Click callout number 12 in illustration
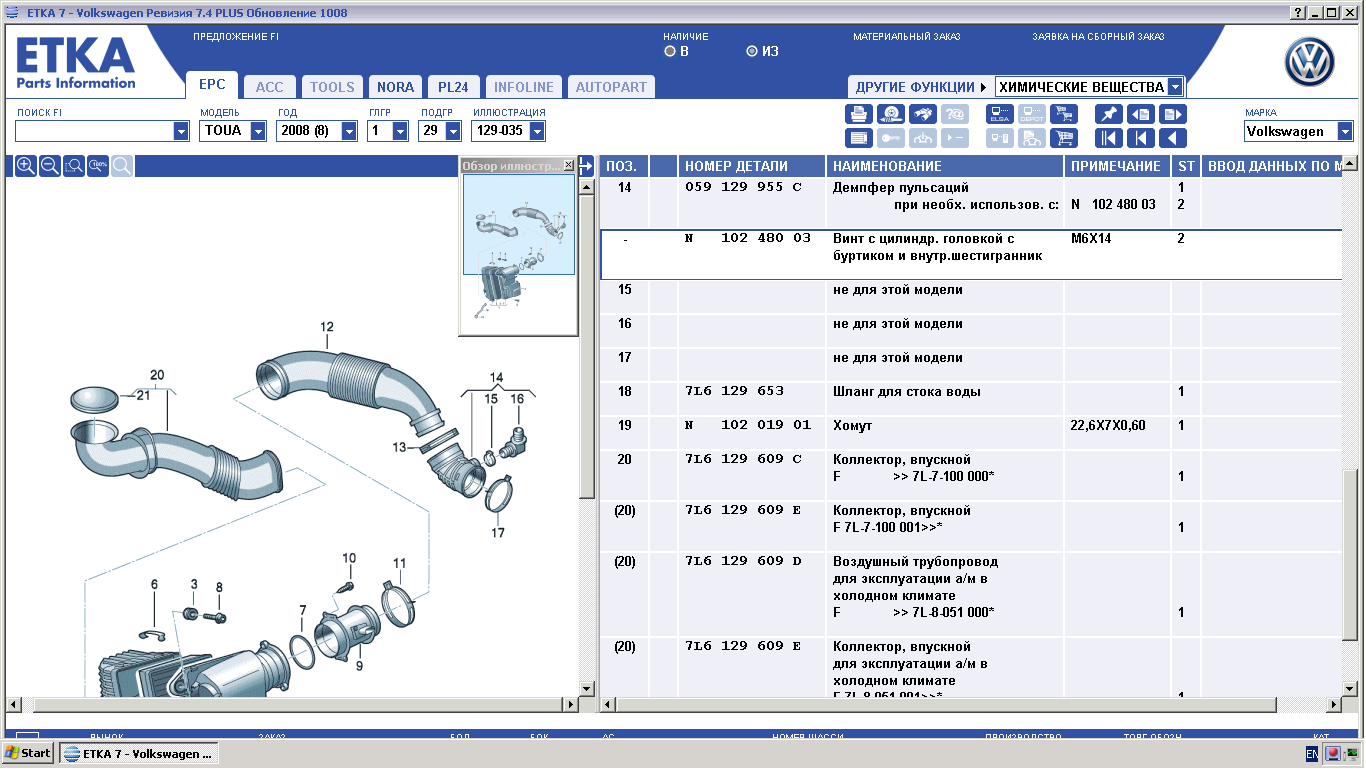This screenshot has height=769, width=1366. click(x=327, y=327)
